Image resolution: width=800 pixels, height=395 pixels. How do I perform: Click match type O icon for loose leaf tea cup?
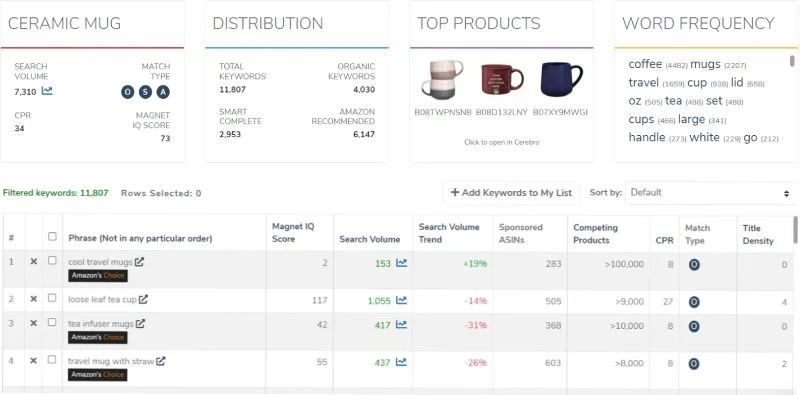coord(694,302)
